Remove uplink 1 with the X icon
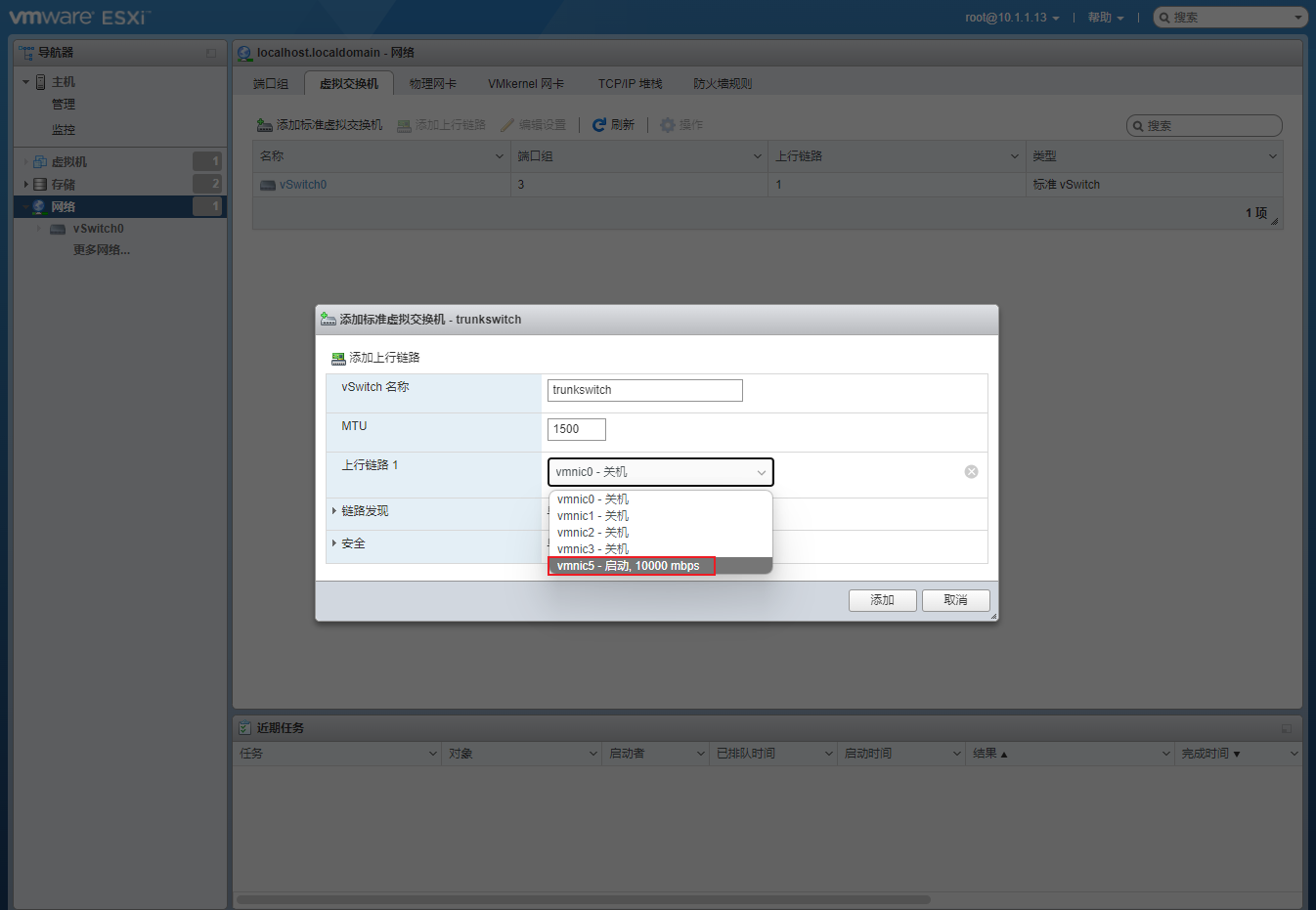 [971, 471]
